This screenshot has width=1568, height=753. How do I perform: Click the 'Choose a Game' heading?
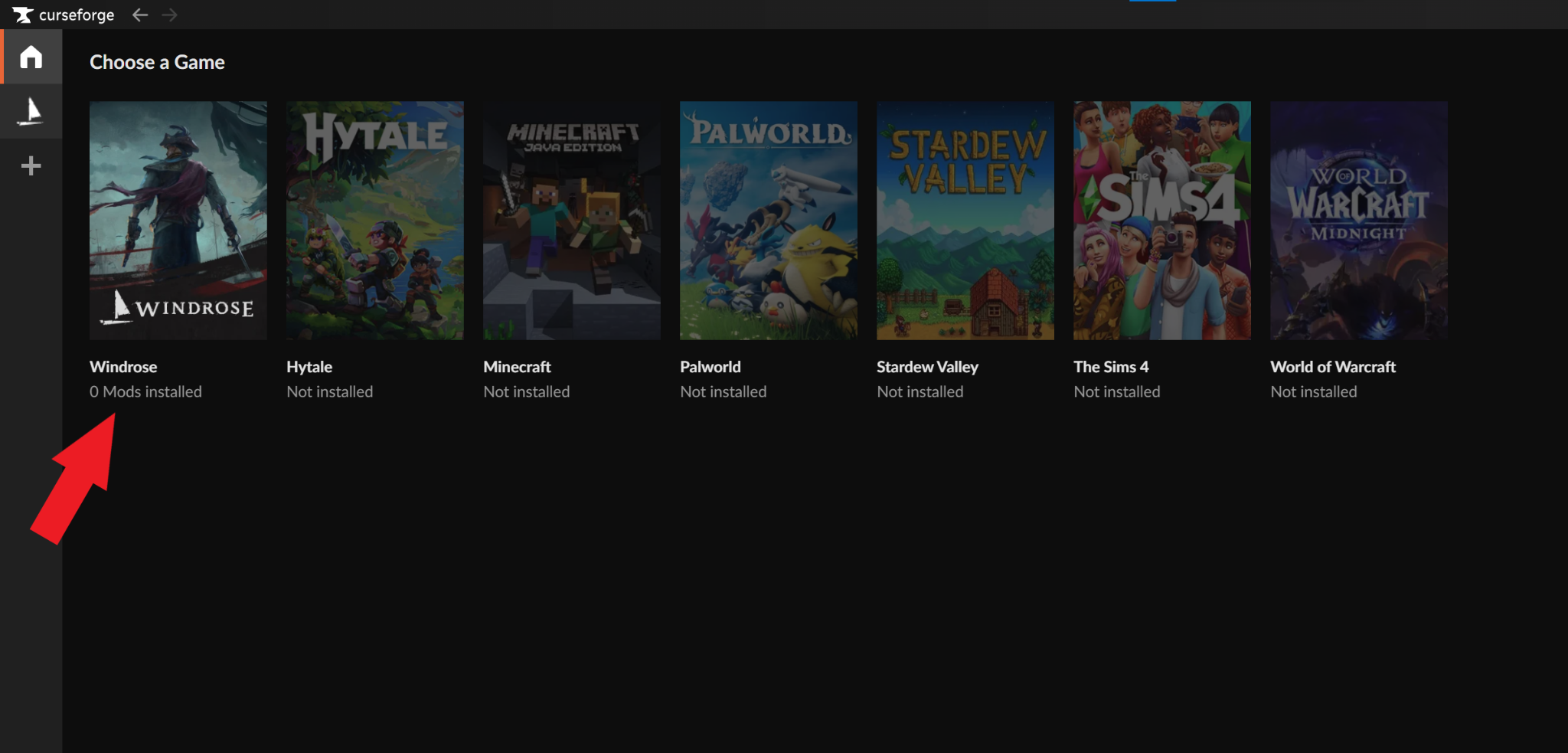[x=157, y=62]
